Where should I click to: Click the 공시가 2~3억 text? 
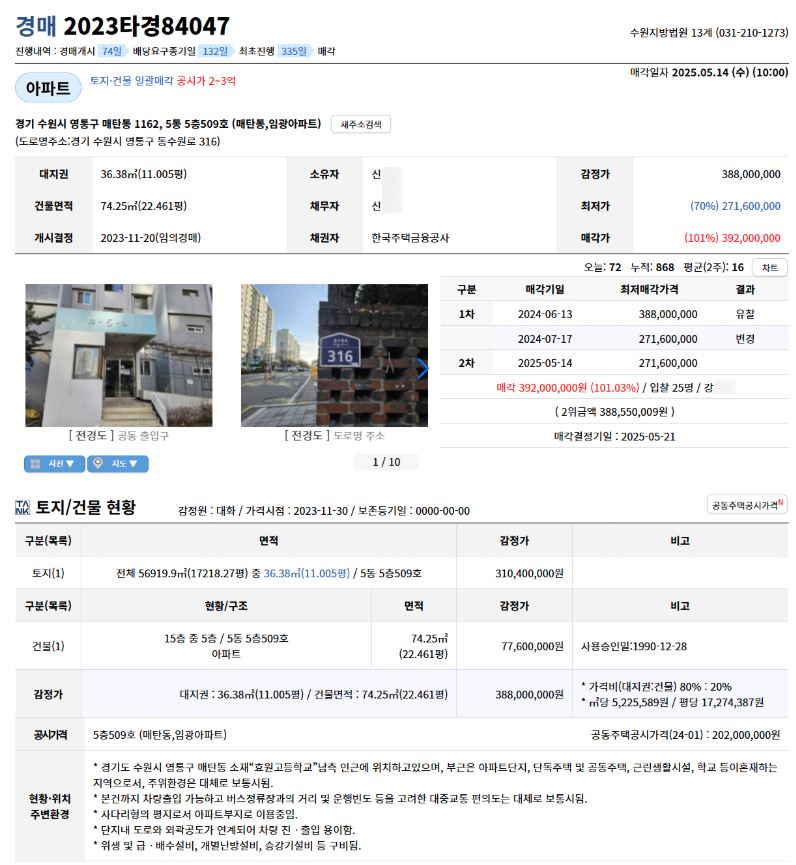pyautogui.click(x=206, y=81)
